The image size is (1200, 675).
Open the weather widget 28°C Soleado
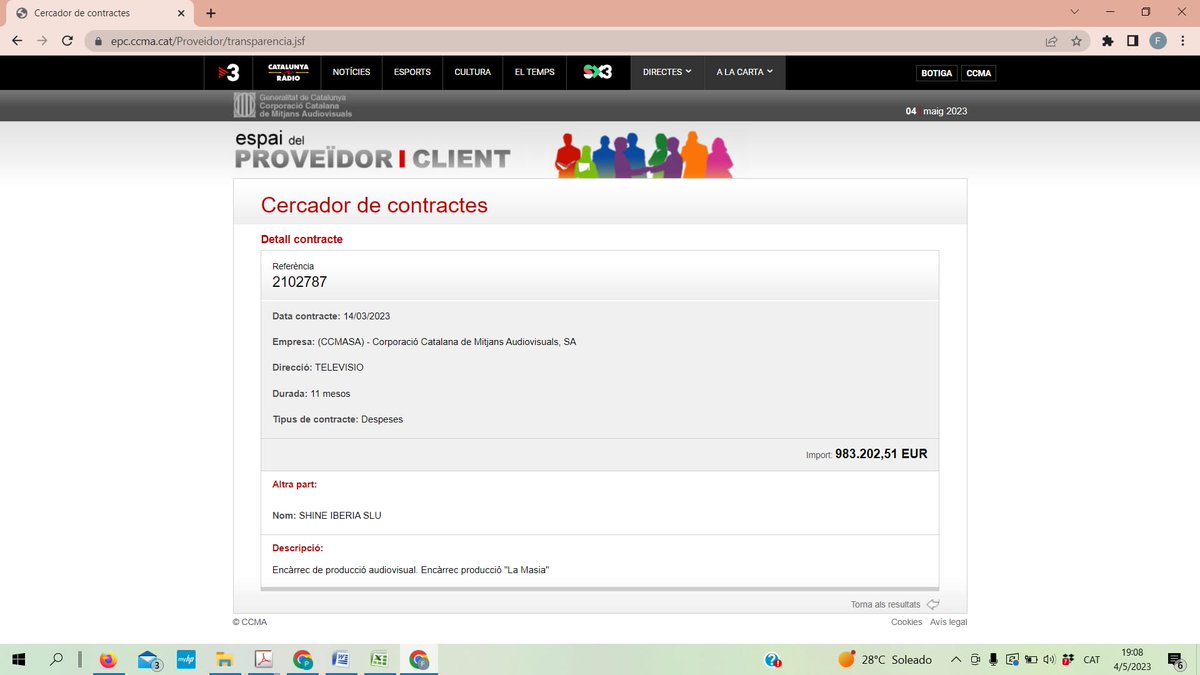click(x=885, y=660)
